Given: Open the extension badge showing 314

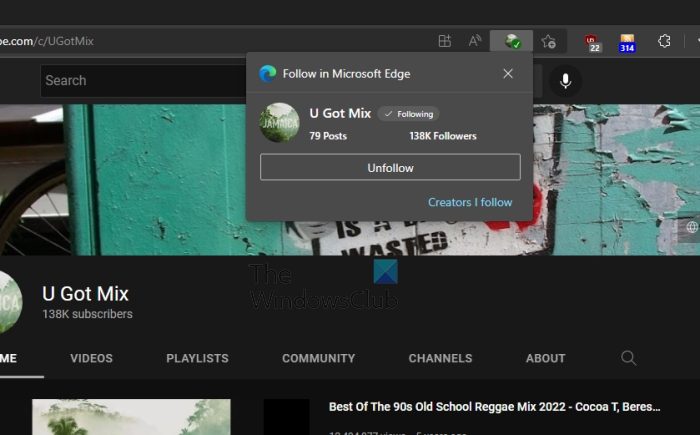Looking at the screenshot, I should [627, 43].
